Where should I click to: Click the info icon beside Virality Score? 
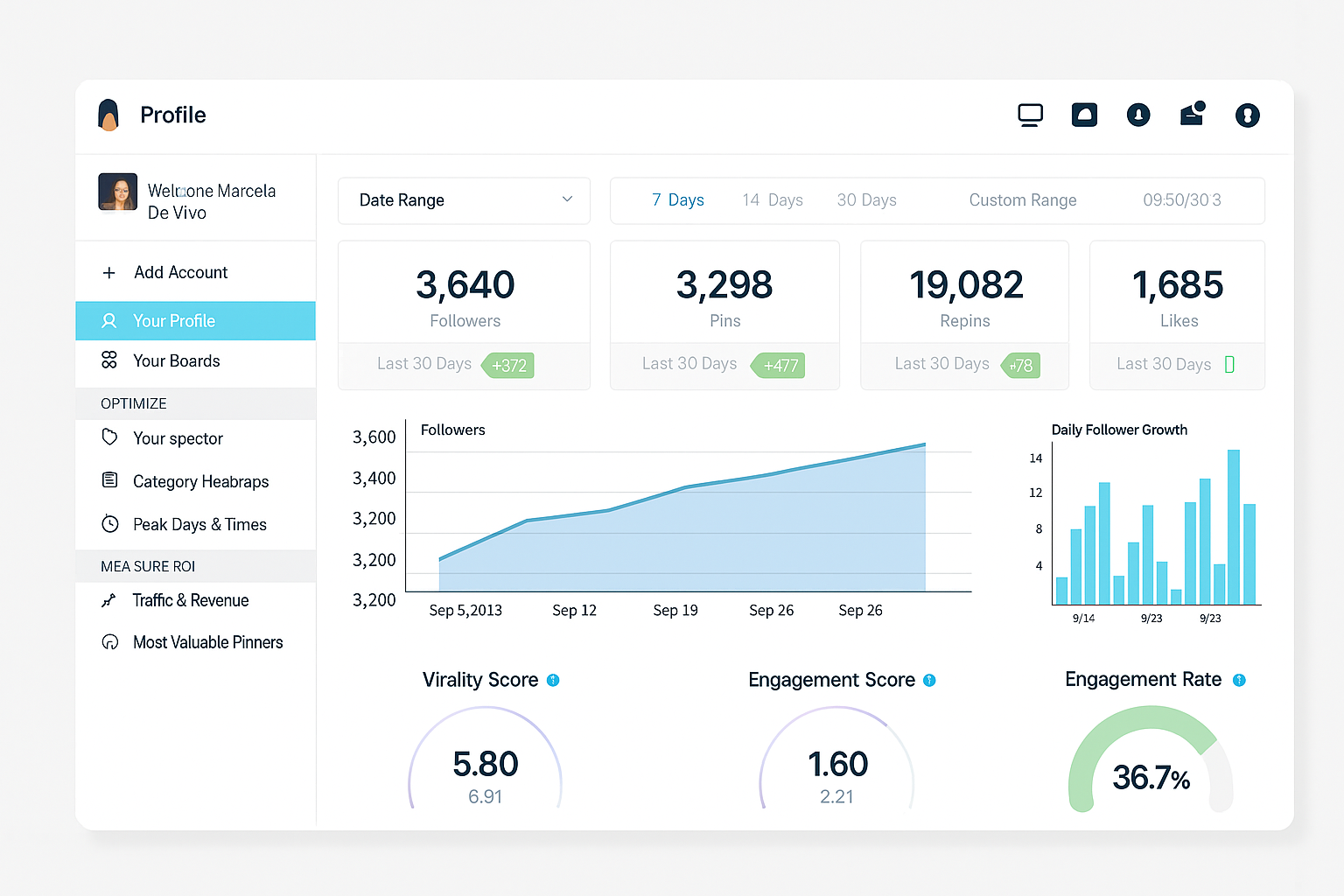tap(553, 680)
